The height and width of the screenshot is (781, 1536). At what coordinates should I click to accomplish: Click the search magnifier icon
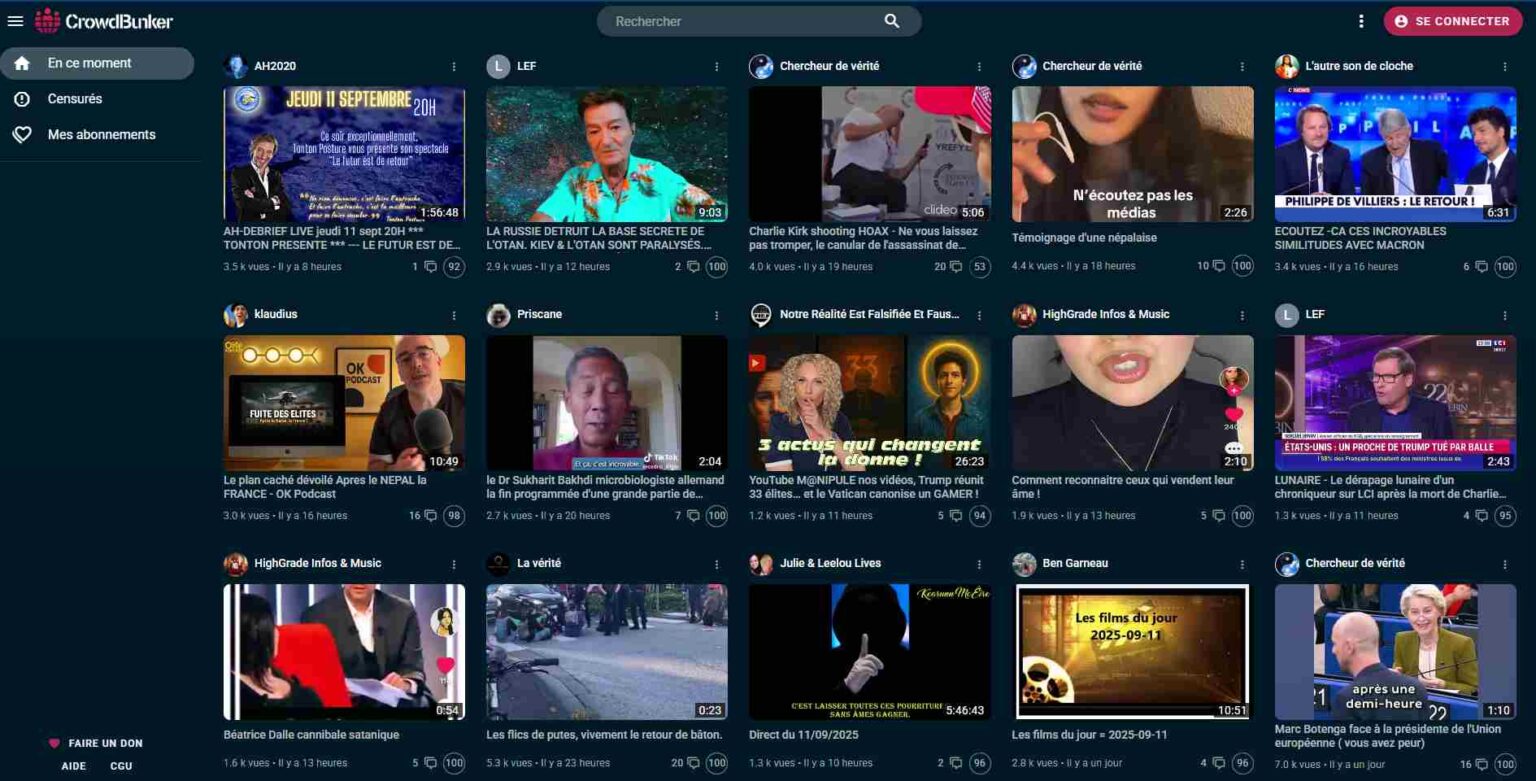(x=890, y=20)
